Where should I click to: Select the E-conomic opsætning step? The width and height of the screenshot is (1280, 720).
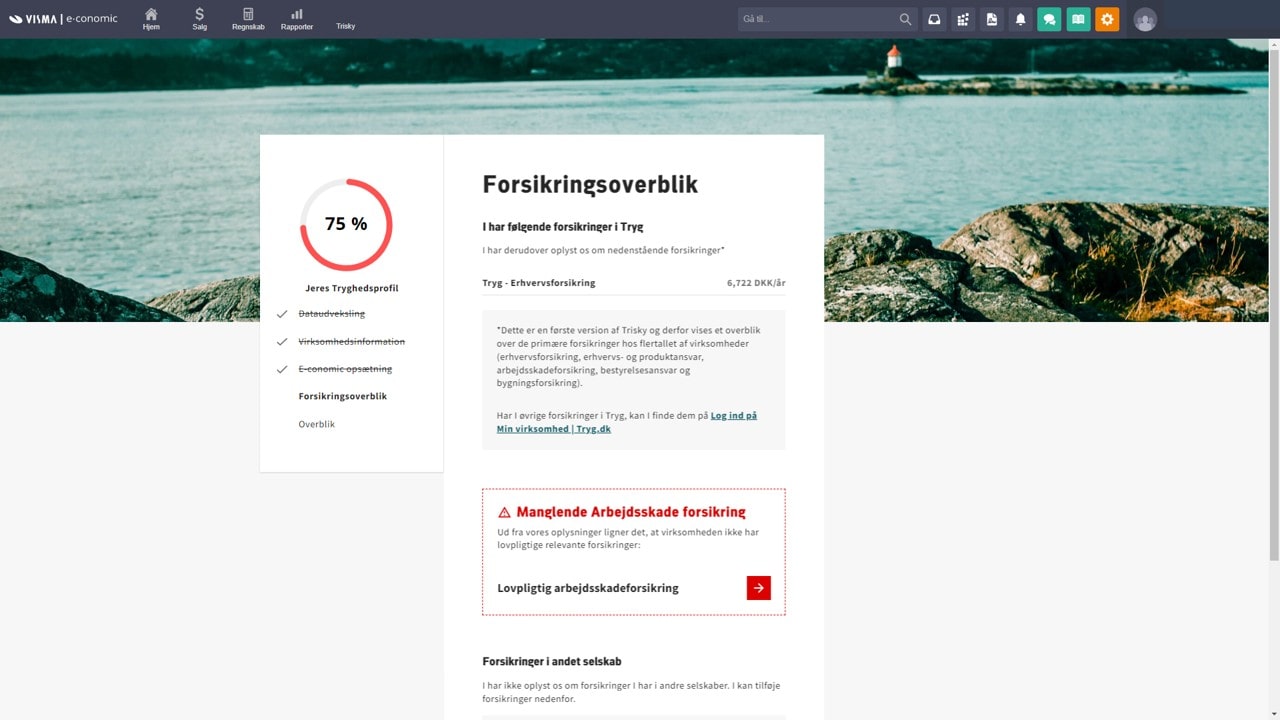pyautogui.click(x=345, y=369)
